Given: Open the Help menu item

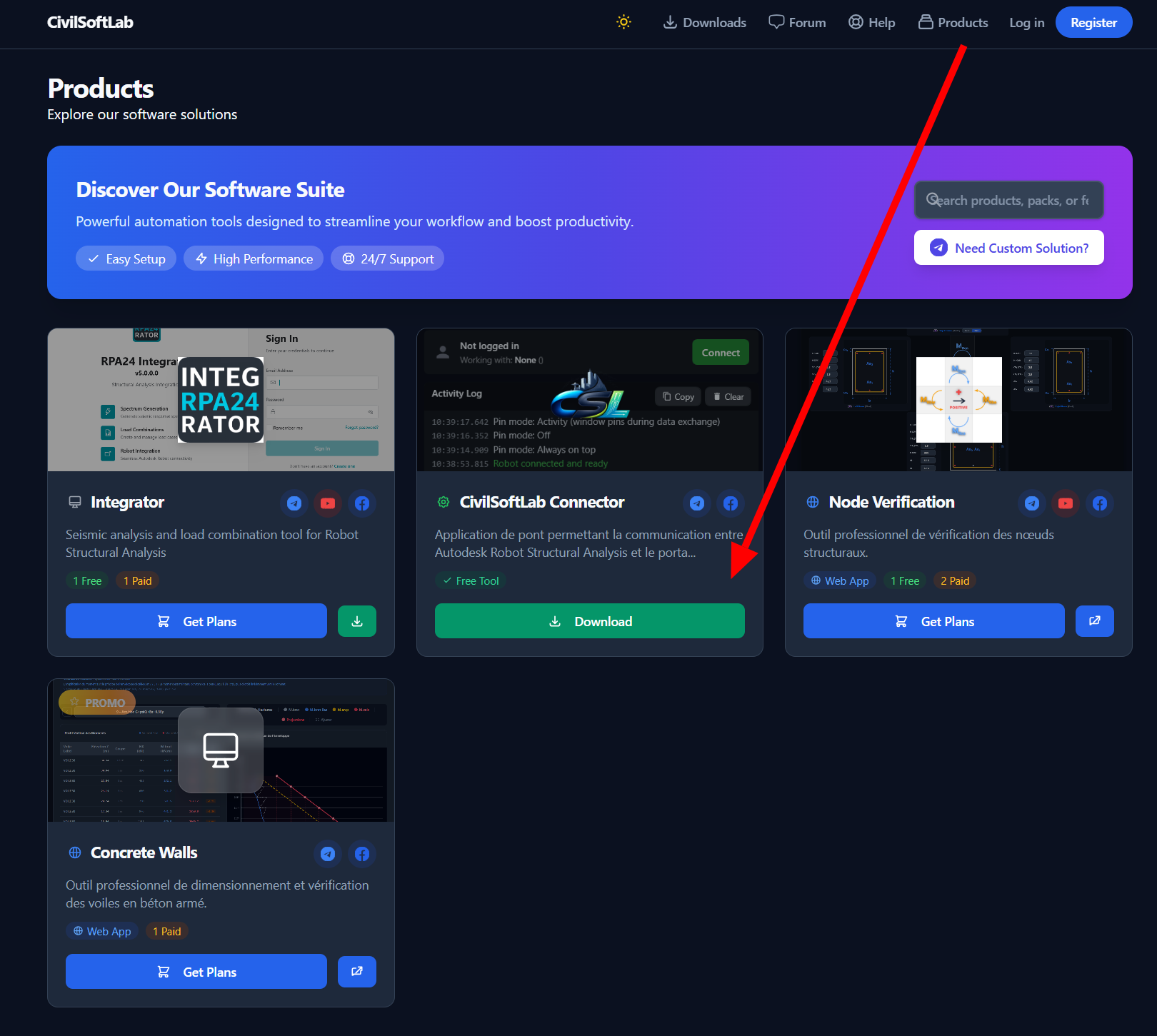Looking at the screenshot, I should (871, 22).
